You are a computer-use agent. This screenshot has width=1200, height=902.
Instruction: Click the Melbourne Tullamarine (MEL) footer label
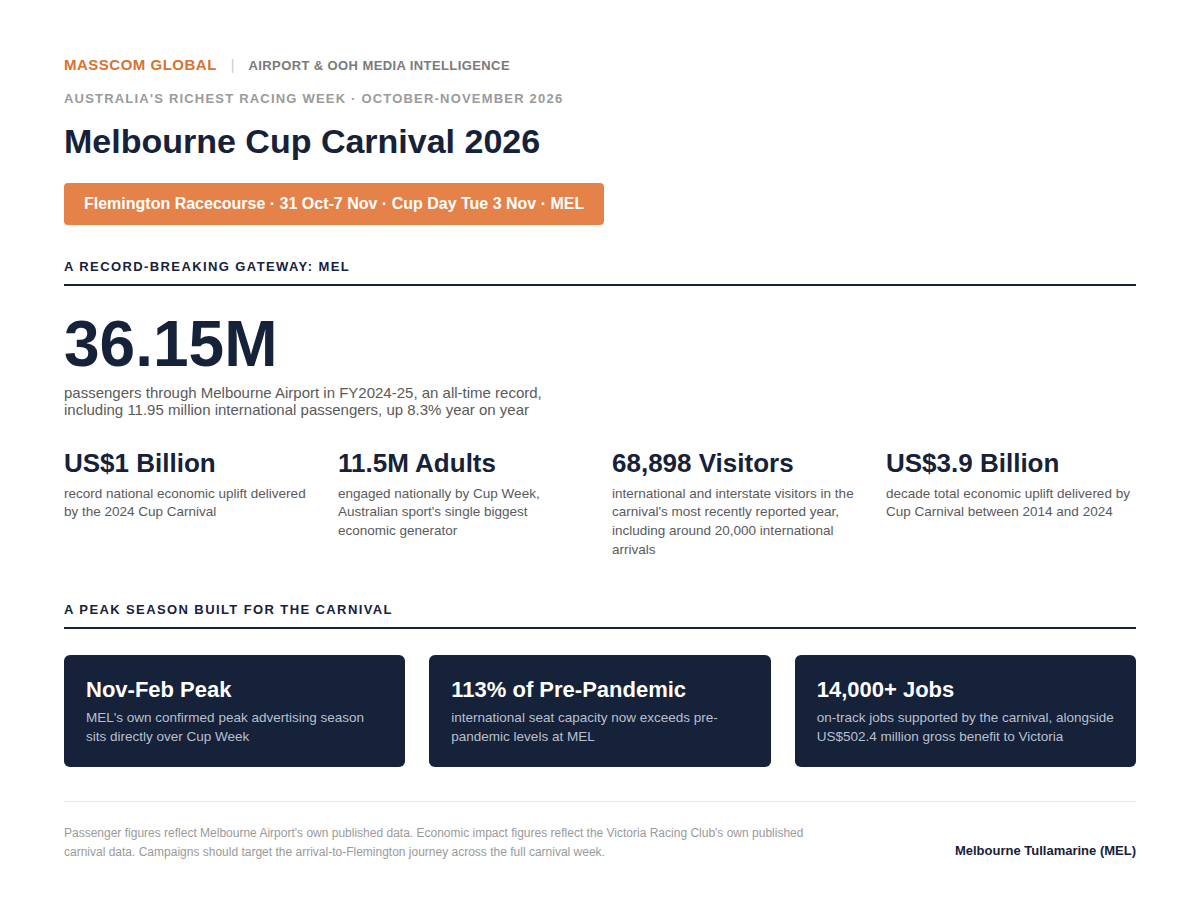coord(1045,851)
